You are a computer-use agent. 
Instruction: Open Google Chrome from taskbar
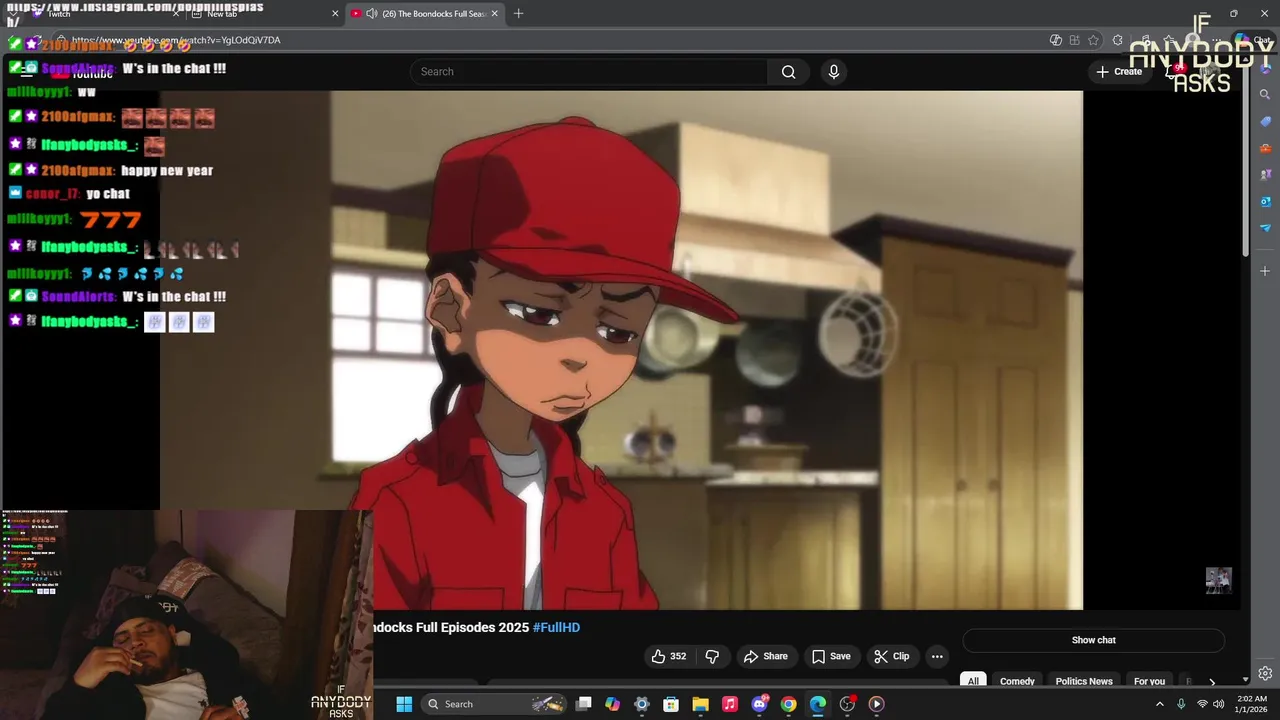tap(789, 704)
